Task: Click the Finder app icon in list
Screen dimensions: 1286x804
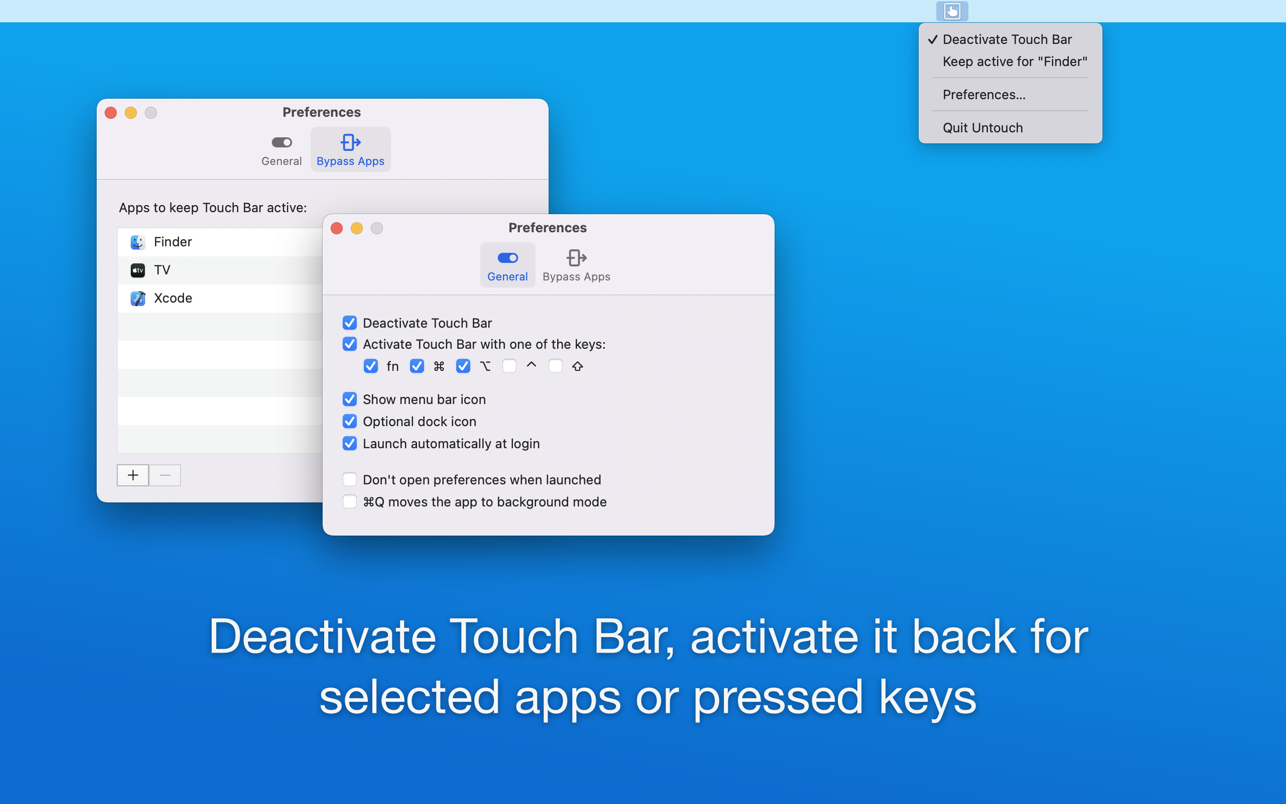Action: (138, 242)
